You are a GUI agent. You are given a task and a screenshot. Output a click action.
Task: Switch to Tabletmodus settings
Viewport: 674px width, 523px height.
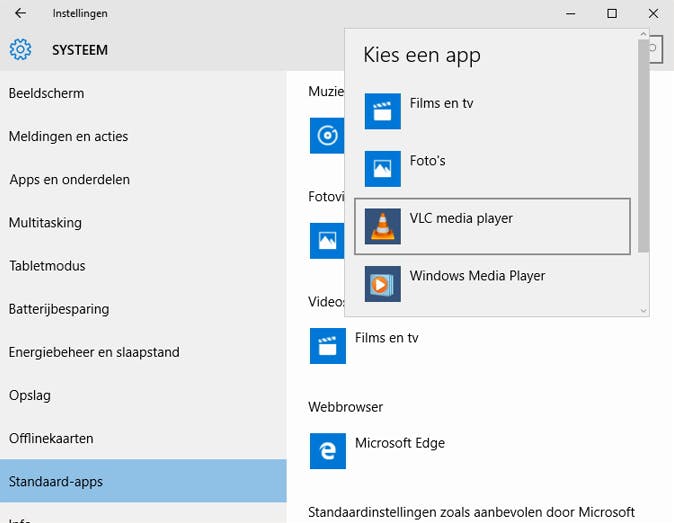click(47, 266)
